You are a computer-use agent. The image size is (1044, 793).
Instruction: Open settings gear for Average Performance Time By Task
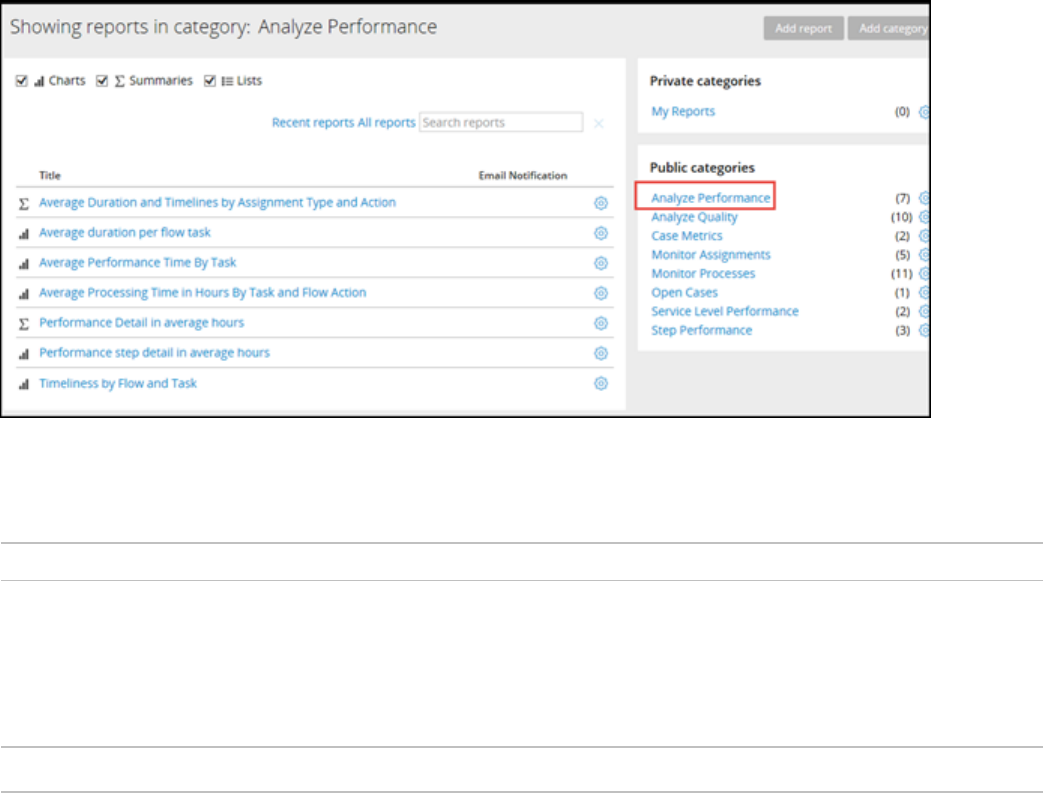tap(601, 263)
